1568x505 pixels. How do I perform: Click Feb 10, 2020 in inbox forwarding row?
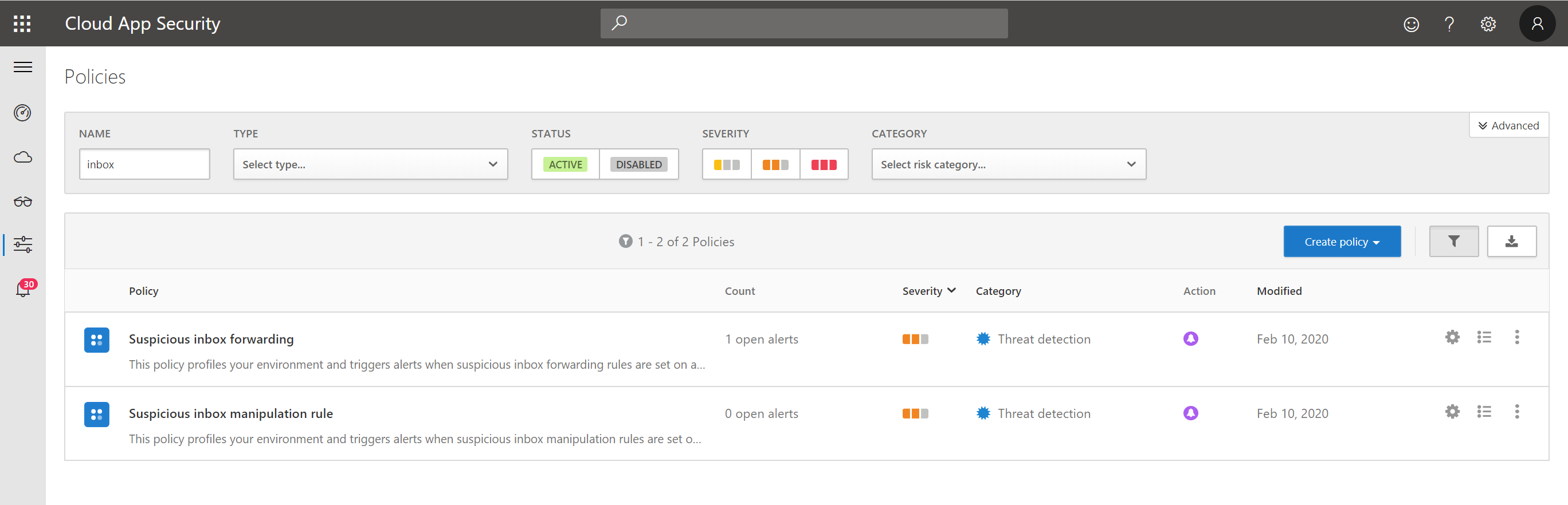pos(1292,339)
